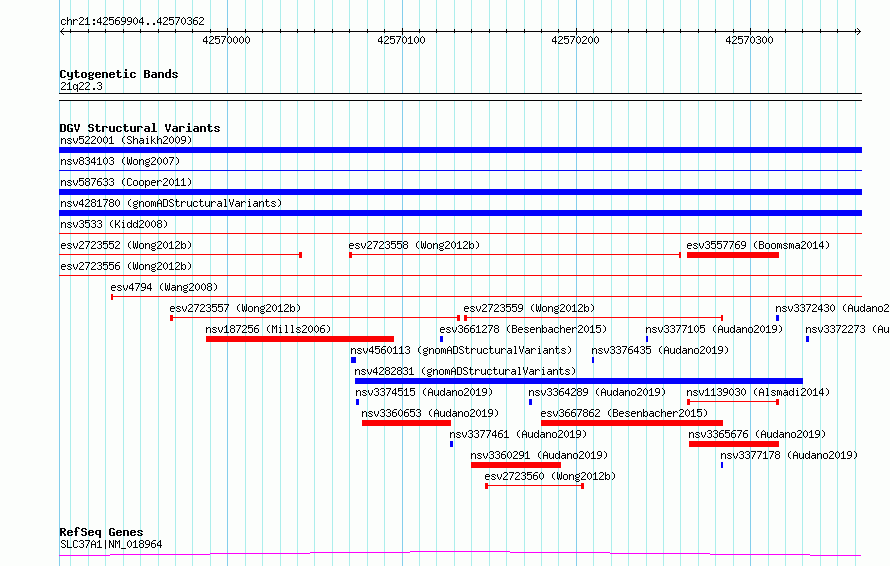
Task: Click the 42570100 ruler position label
Action: click(x=401, y=40)
